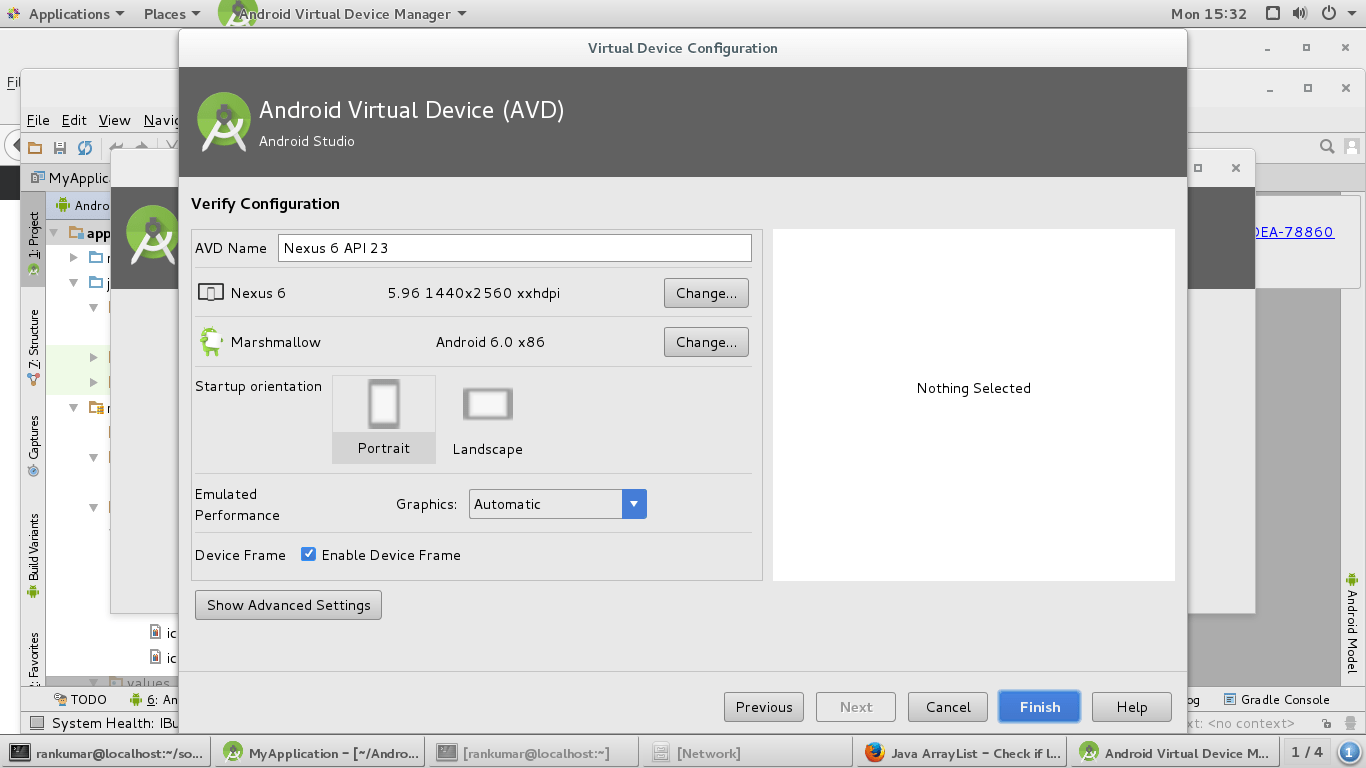Click the '5.96 1440x2560 xxhdpi' device spec
Viewport: 1366px width, 768px height.
tap(474, 293)
